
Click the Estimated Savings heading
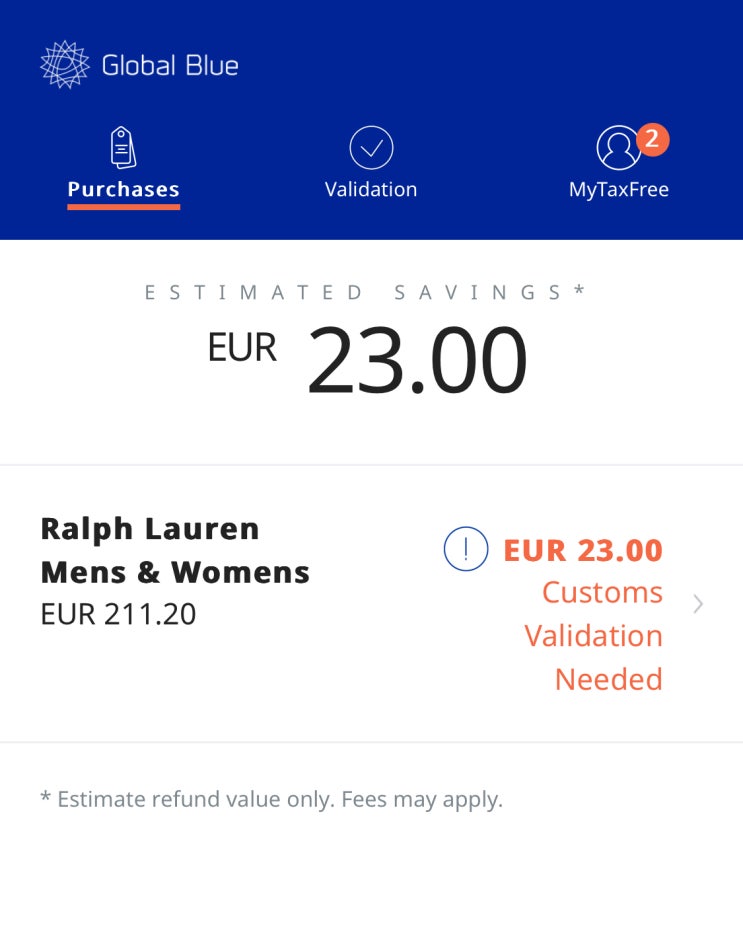[x=365, y=292]
